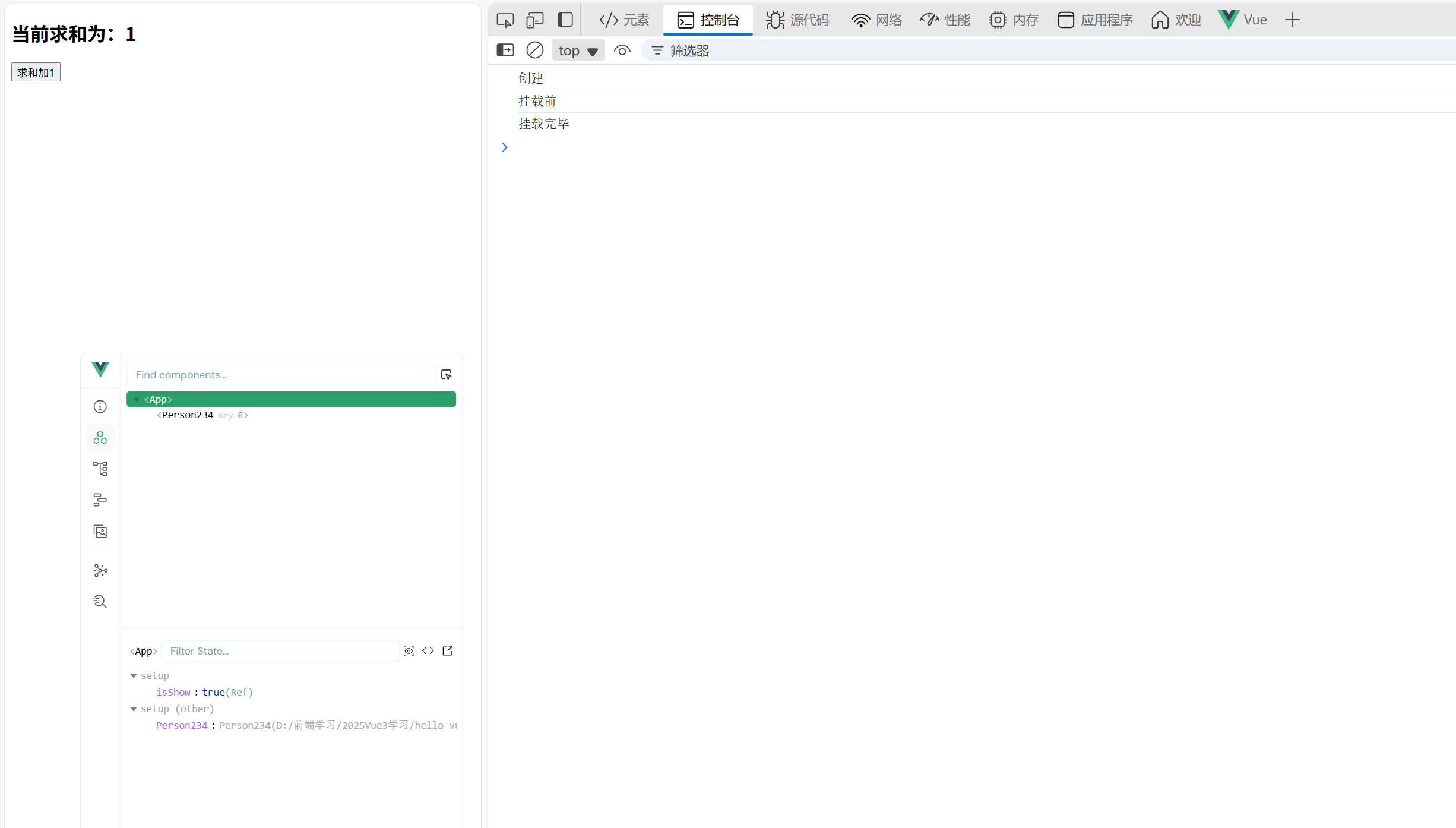Open the Vue DevTools overview info icon
1456x828 pixels.
click(x=100, y=407)
